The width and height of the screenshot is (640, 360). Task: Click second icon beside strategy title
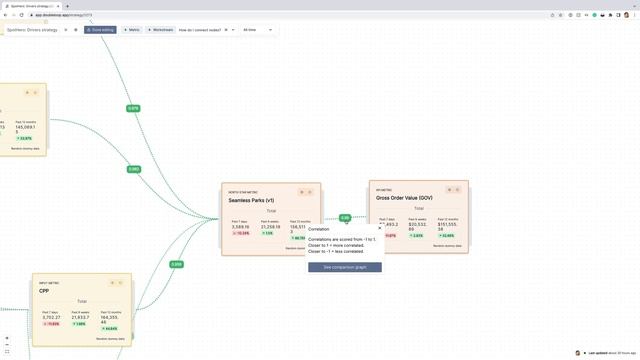click(x=76, y=30)
